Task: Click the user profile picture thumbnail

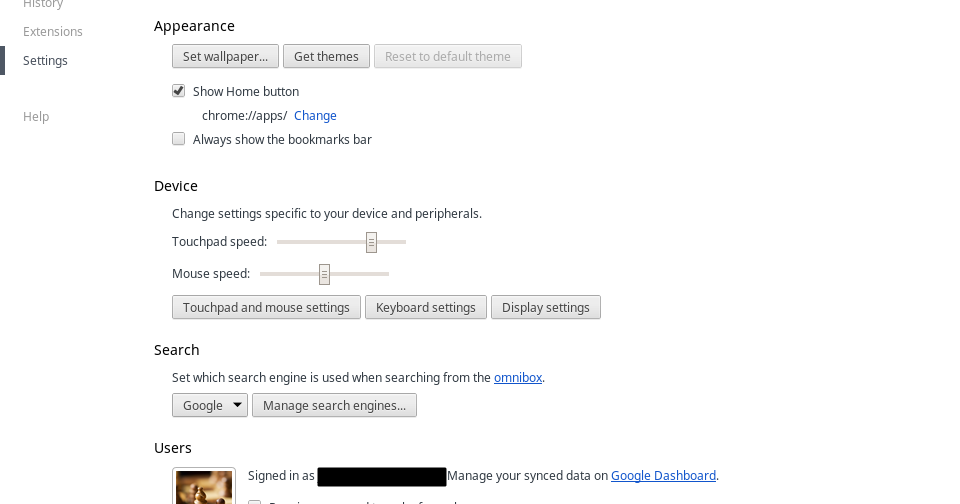Action: pos(204,486)
